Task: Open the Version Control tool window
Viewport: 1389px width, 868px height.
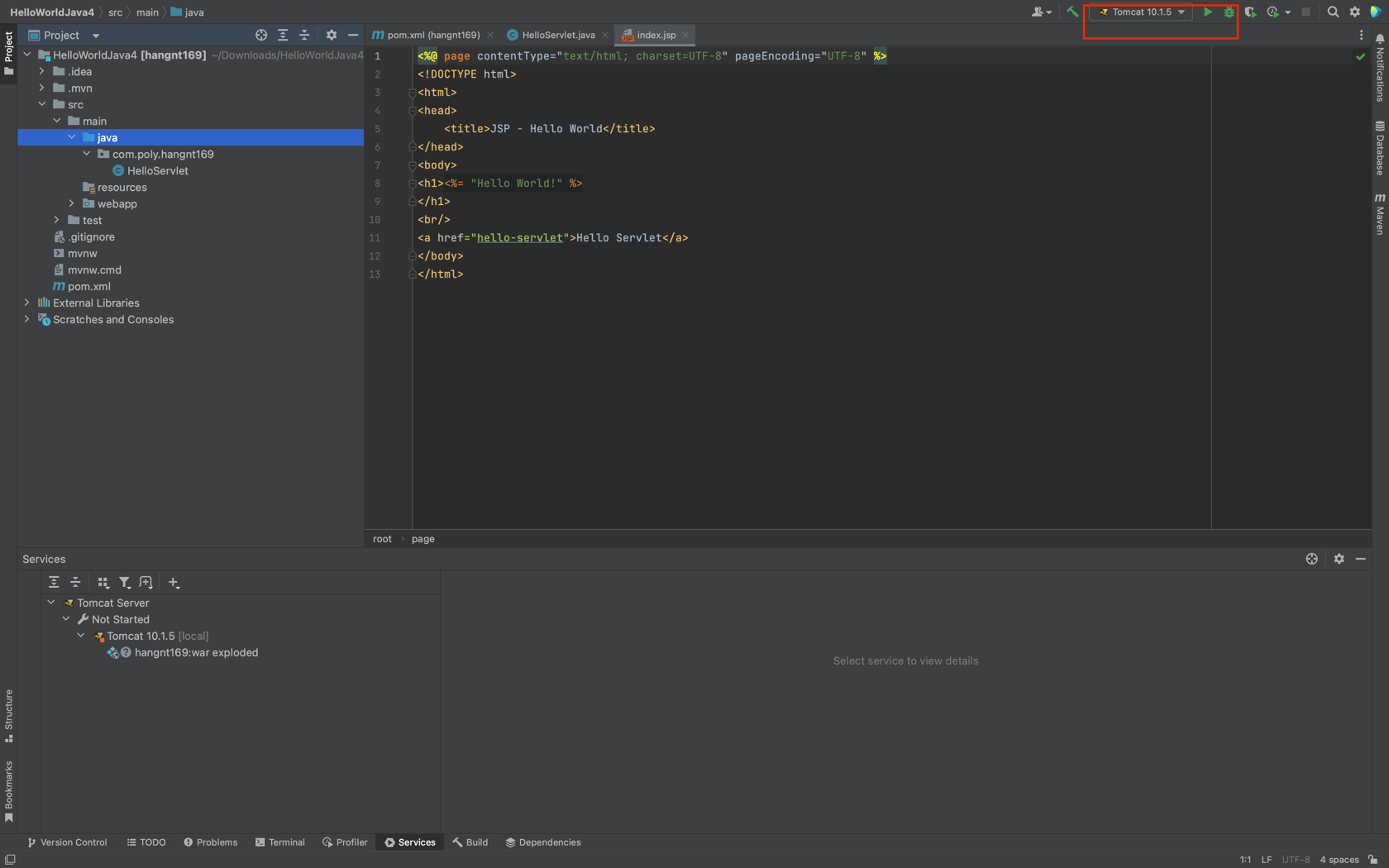Action: [x=68, y=842]
